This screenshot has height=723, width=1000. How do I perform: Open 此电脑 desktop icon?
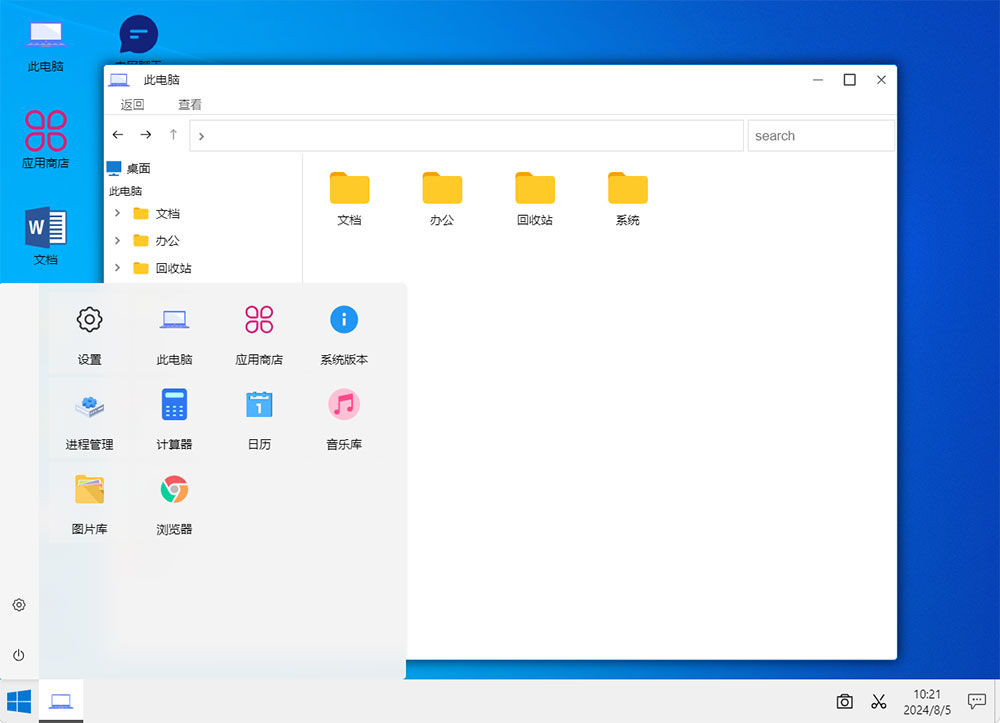click(x=45, y=46)
